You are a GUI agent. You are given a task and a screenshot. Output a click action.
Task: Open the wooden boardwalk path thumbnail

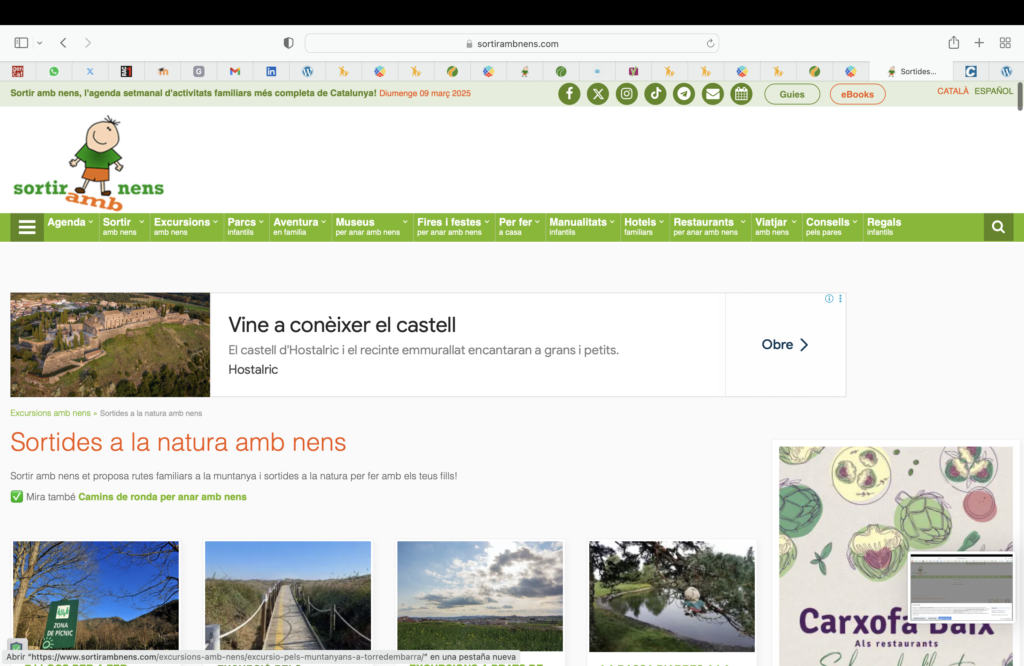click(288, 595)
